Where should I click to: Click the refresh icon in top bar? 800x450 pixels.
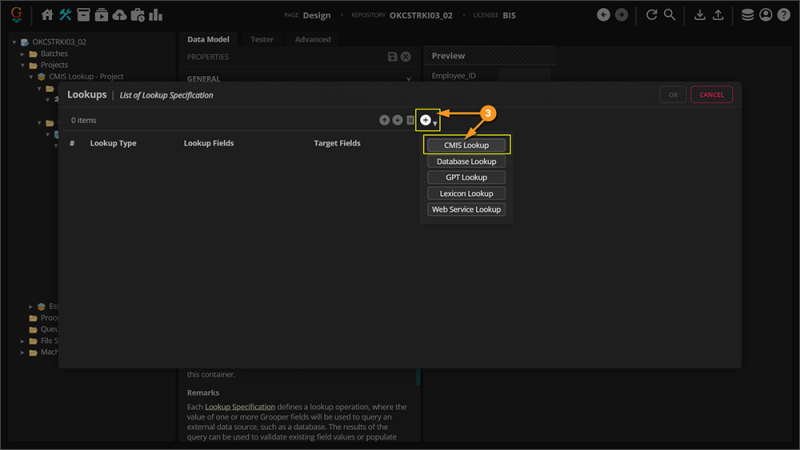pyautogui.click(x=652, y=15)
